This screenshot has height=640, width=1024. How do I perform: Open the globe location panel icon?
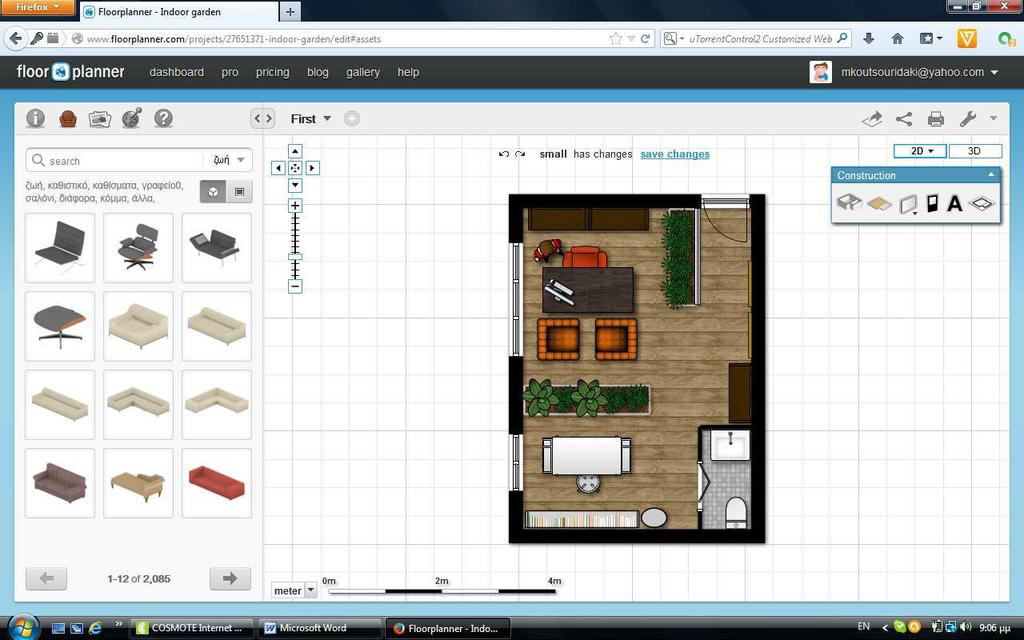[131, 118]
